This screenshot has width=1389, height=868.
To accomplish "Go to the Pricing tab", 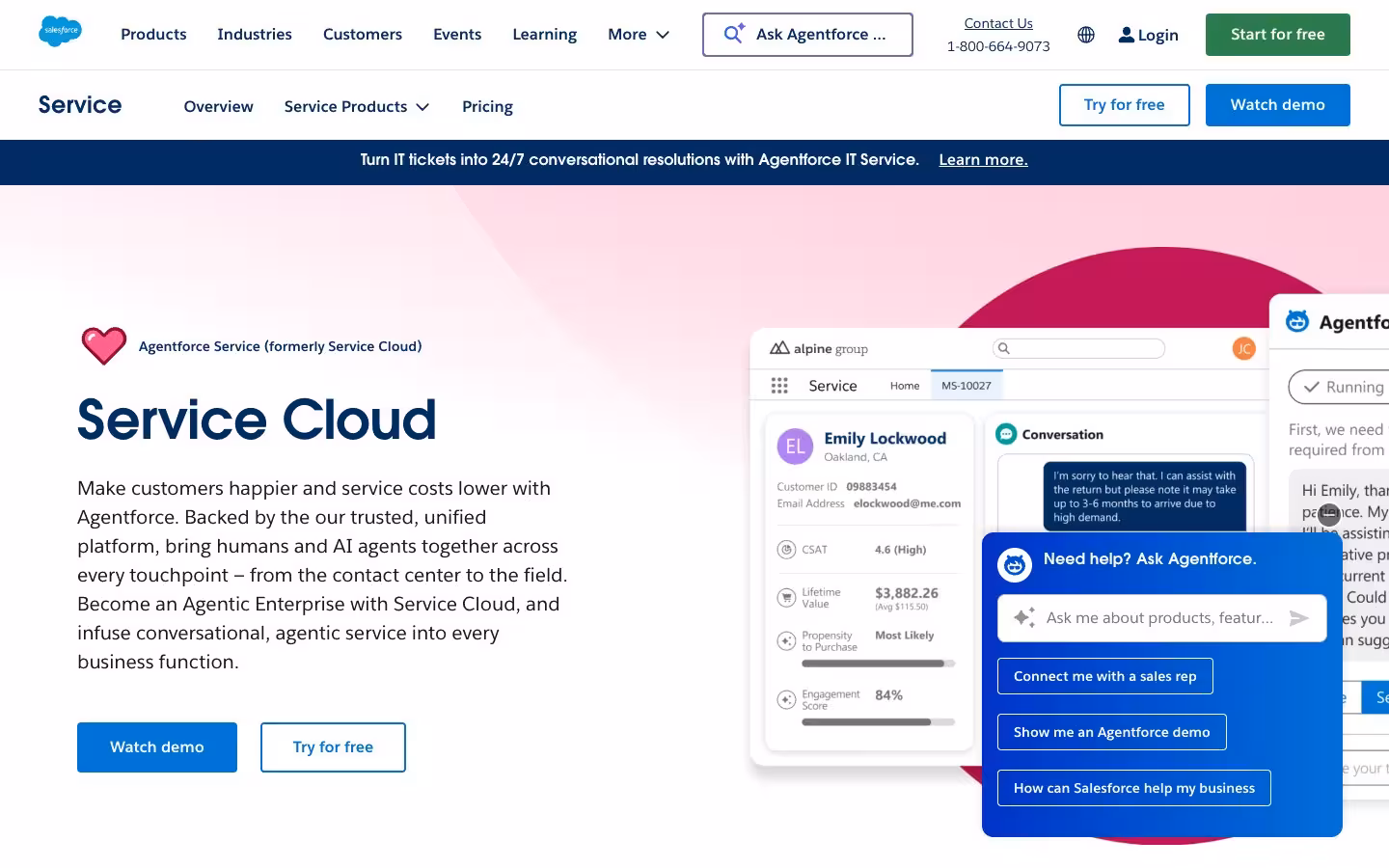I will (487, 106).
